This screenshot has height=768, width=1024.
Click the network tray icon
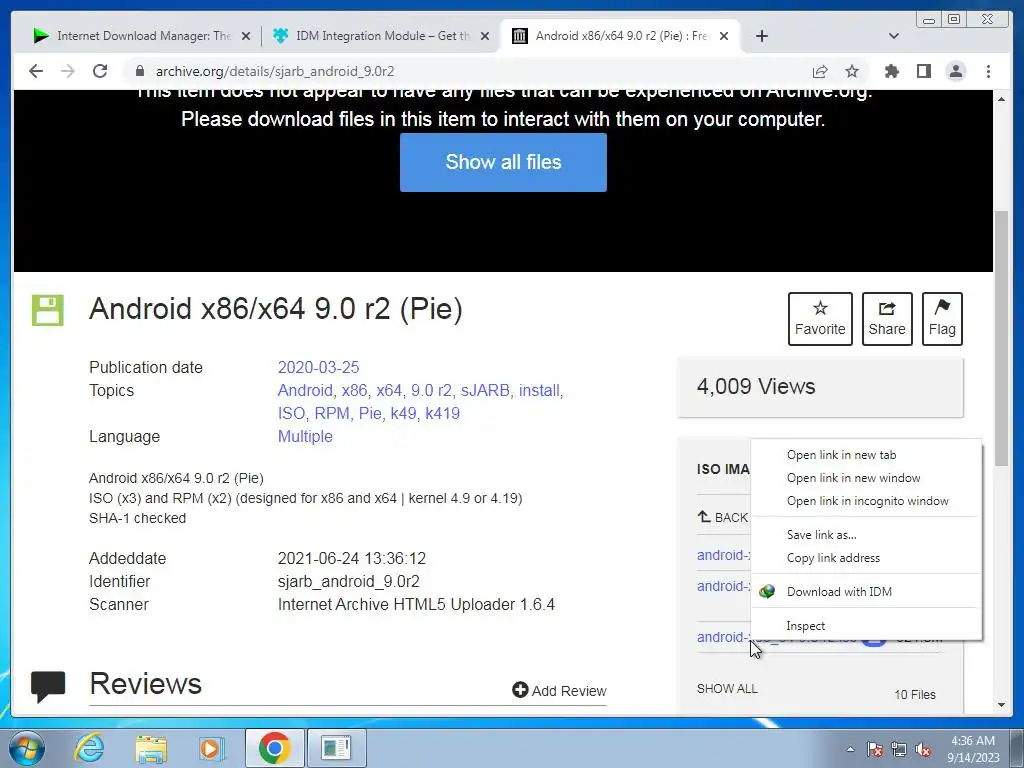899,749
